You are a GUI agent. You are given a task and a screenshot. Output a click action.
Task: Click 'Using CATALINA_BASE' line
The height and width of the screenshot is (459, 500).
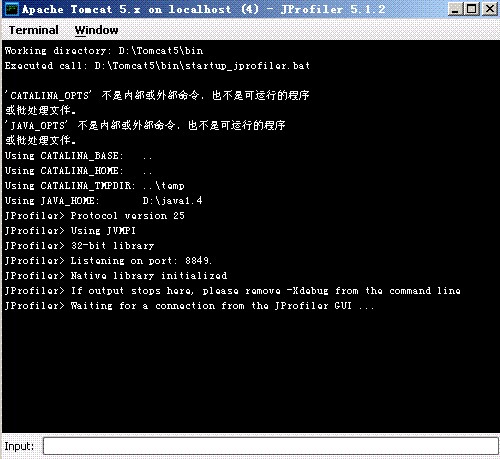pyautogui.click(x=78, y=156)
